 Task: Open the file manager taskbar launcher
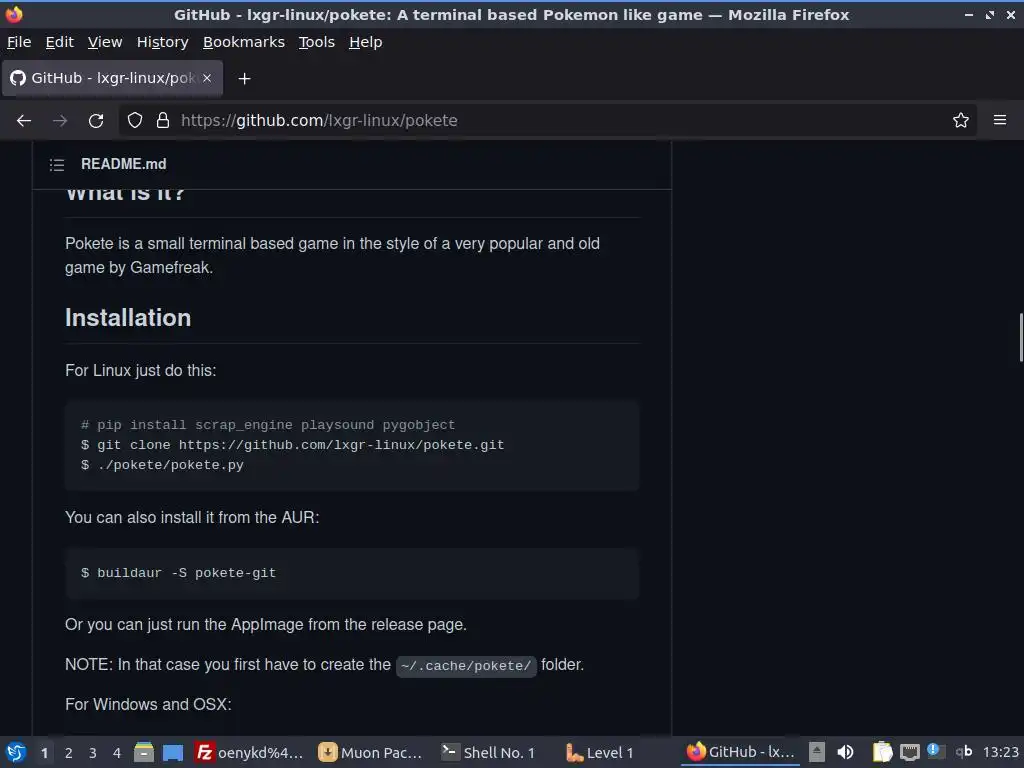click(144, 752)
